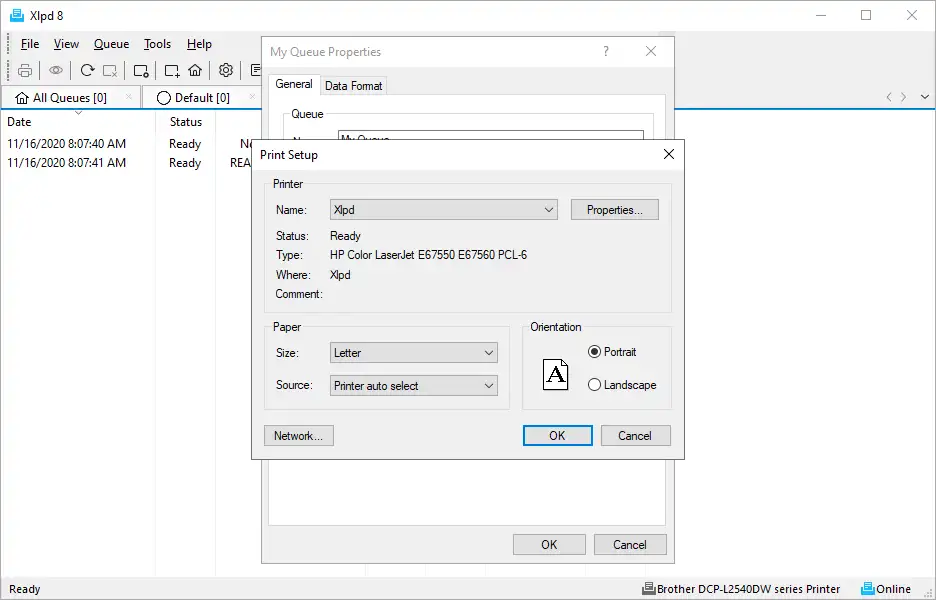Click the Online status icon

868,589
